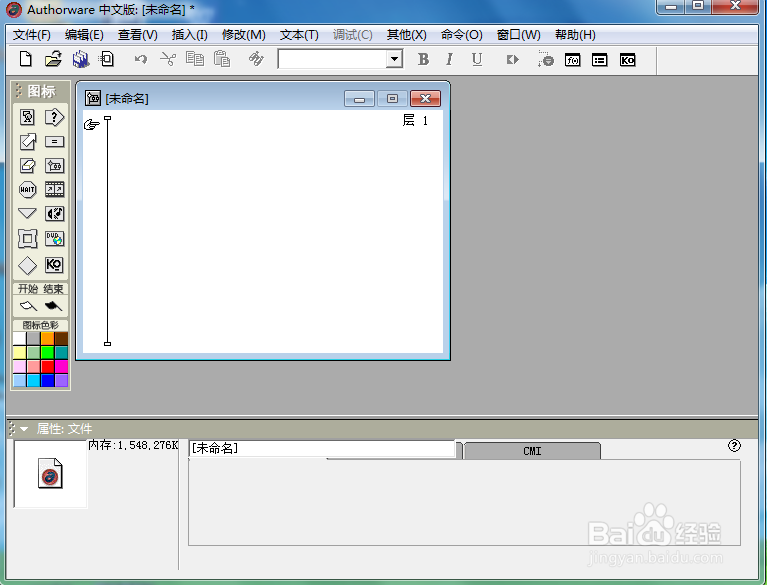Select the Calculation icon with equals sign
The image size is (767, 585).
click(54, 142)
